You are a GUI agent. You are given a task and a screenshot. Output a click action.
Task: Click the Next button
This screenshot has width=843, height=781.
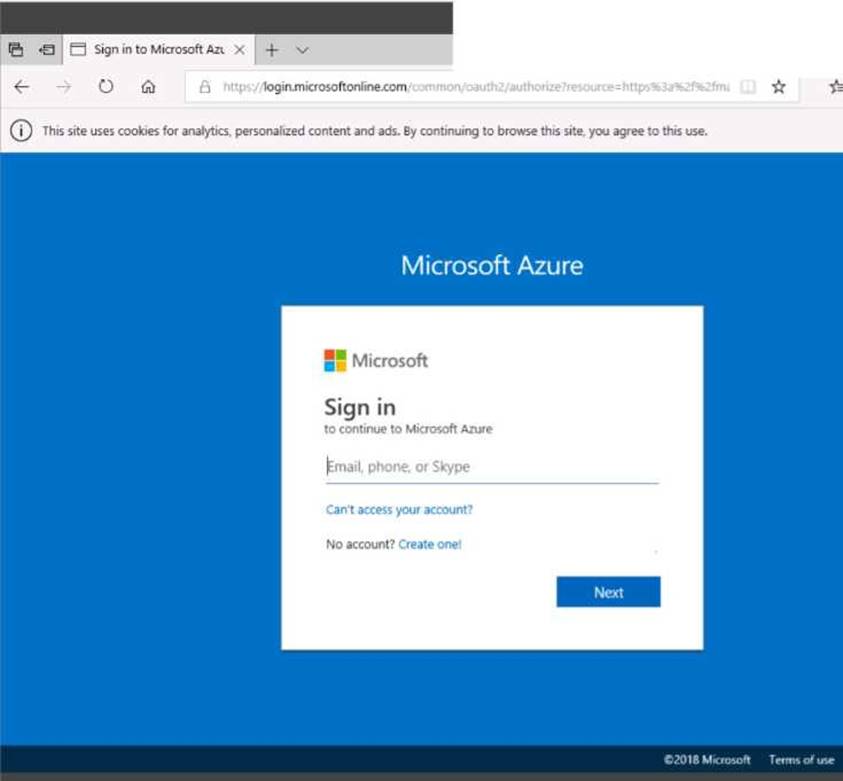609,592
